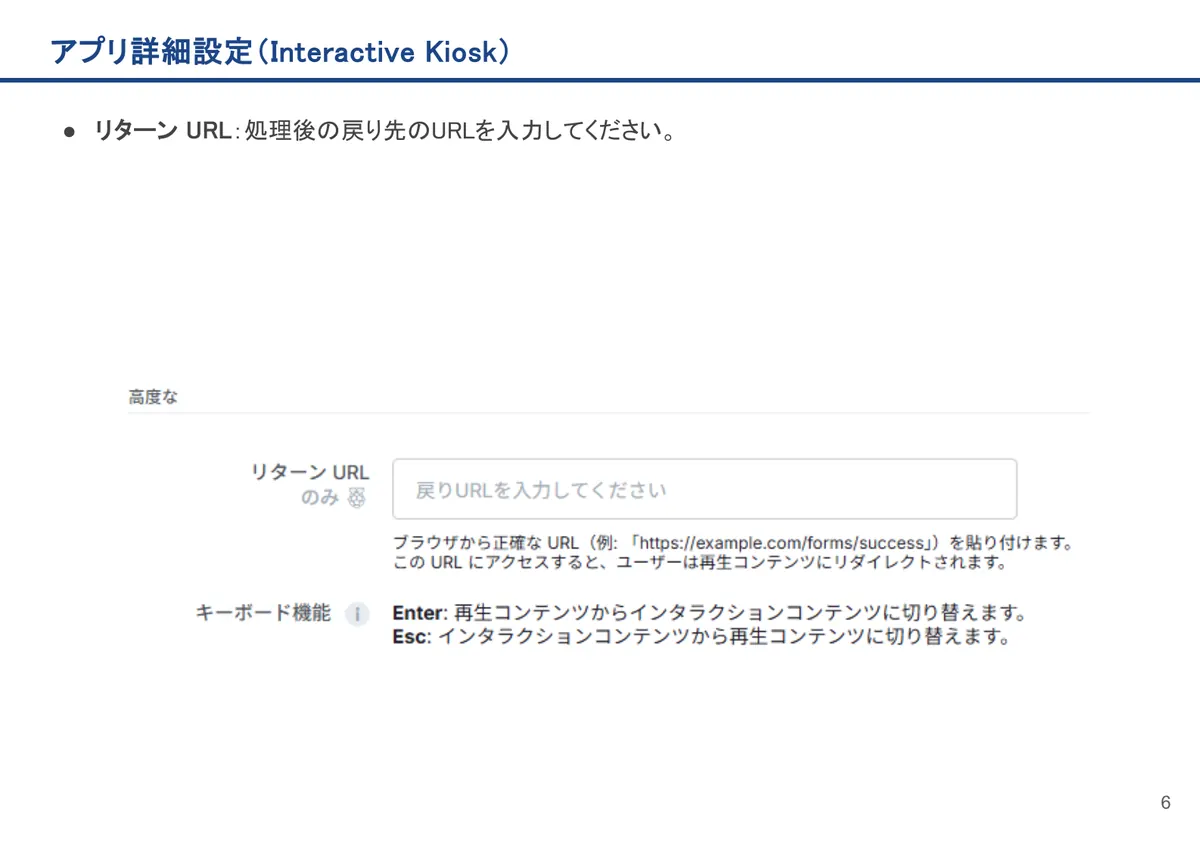This screenshot has width=1200, height=849.
Task: Click the Enter shortcut description line
Action: 709,613
